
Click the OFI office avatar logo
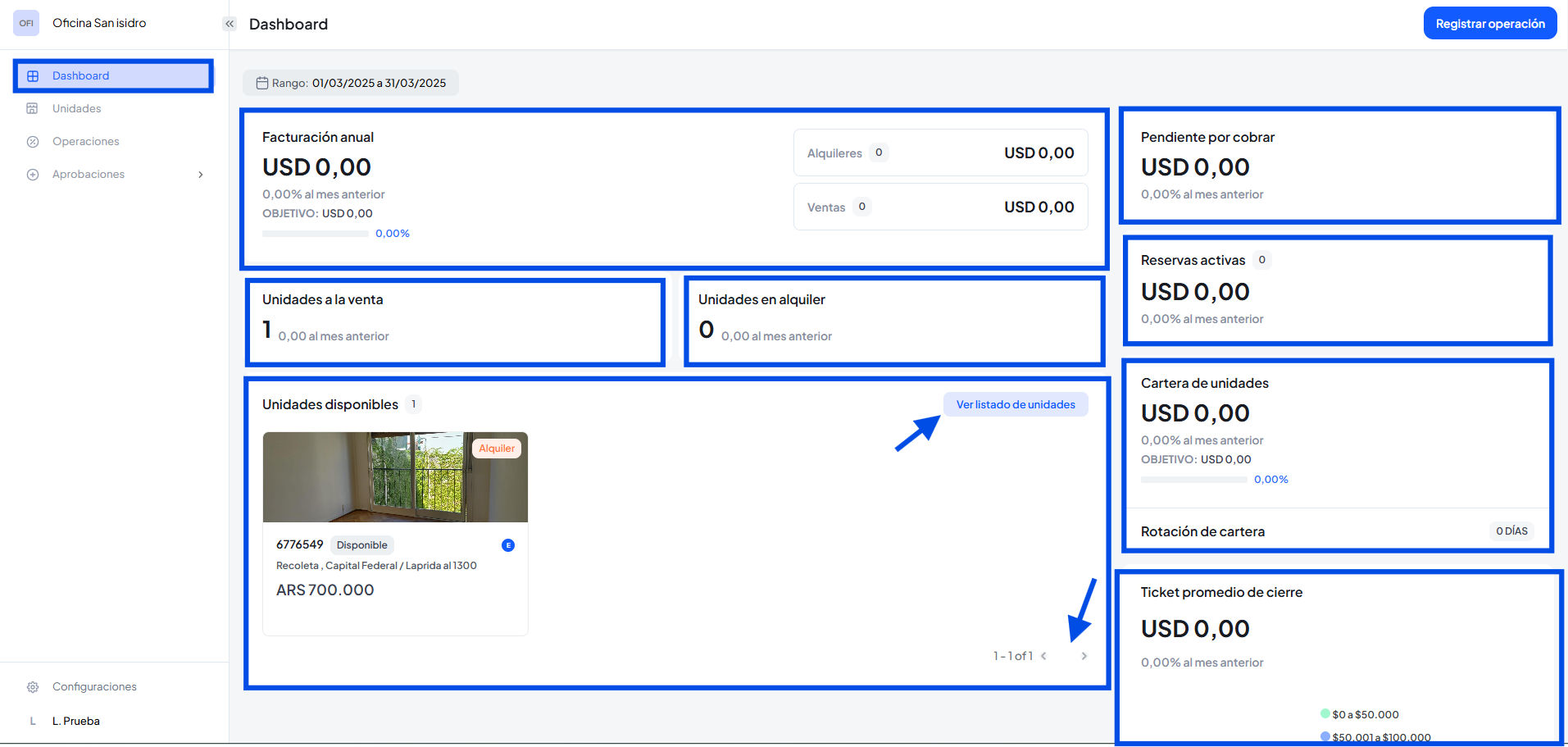point(26,23)
